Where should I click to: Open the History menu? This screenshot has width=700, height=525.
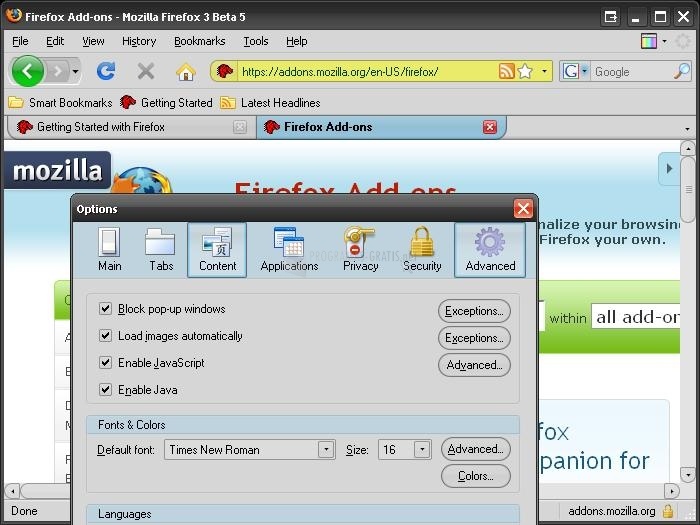[139, 41]
